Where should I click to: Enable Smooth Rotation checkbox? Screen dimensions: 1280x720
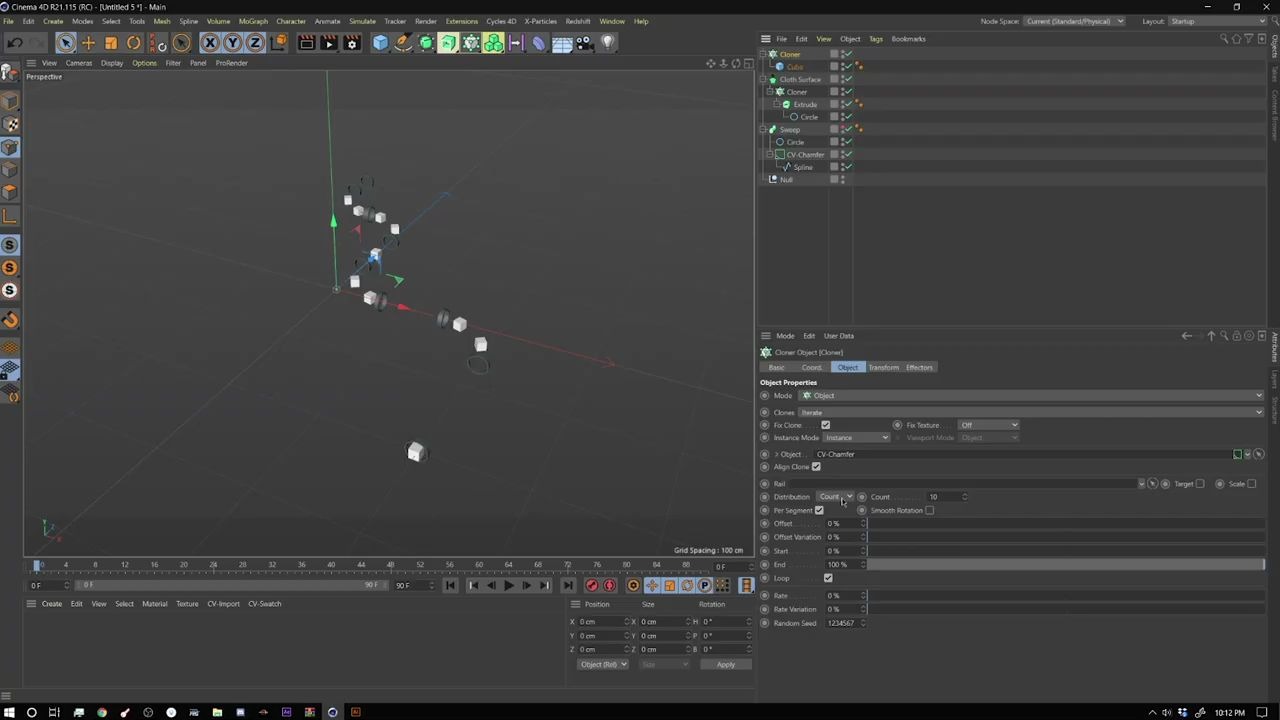point(930,510)
